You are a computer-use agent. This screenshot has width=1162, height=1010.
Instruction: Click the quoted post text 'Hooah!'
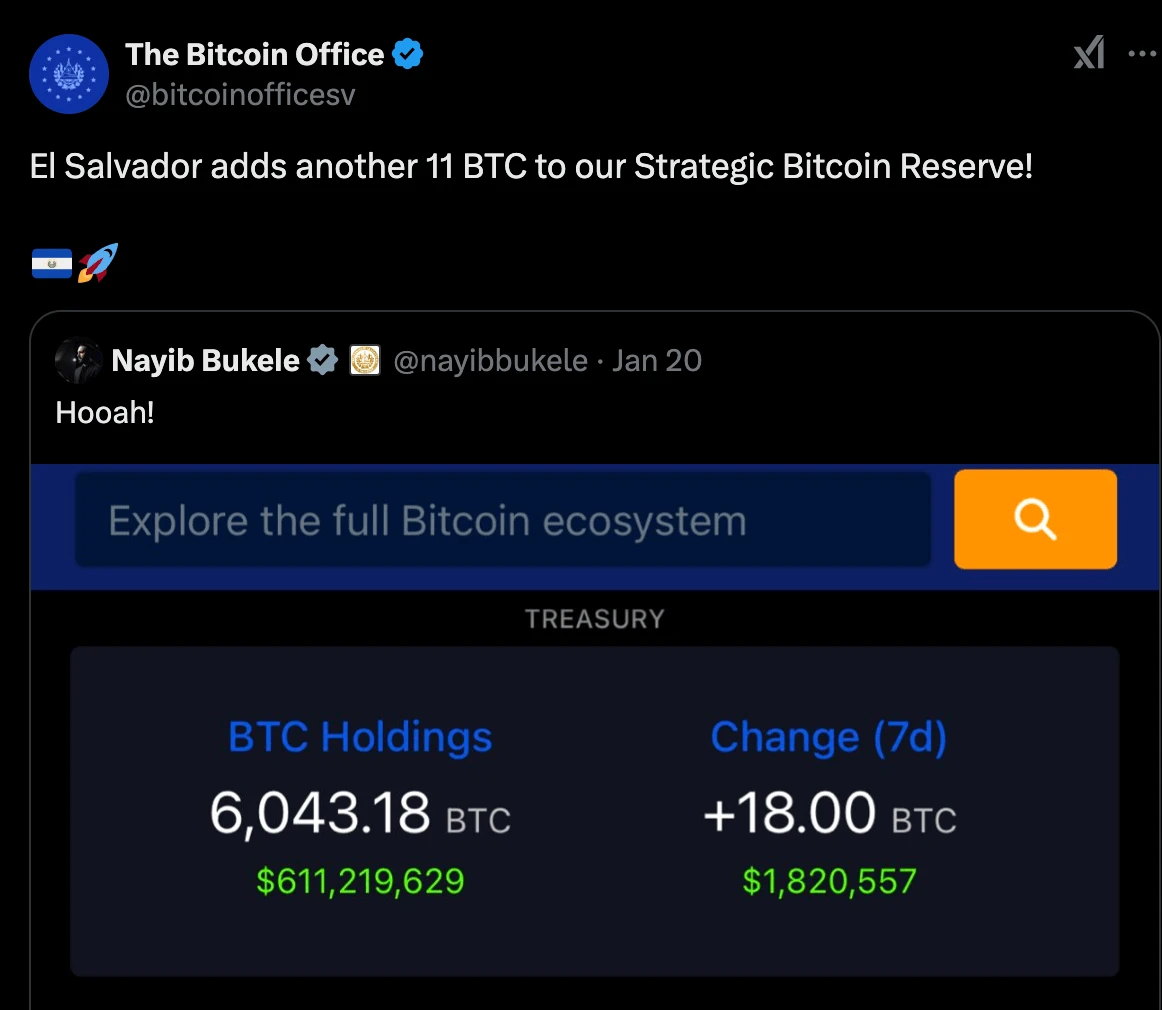105,413
